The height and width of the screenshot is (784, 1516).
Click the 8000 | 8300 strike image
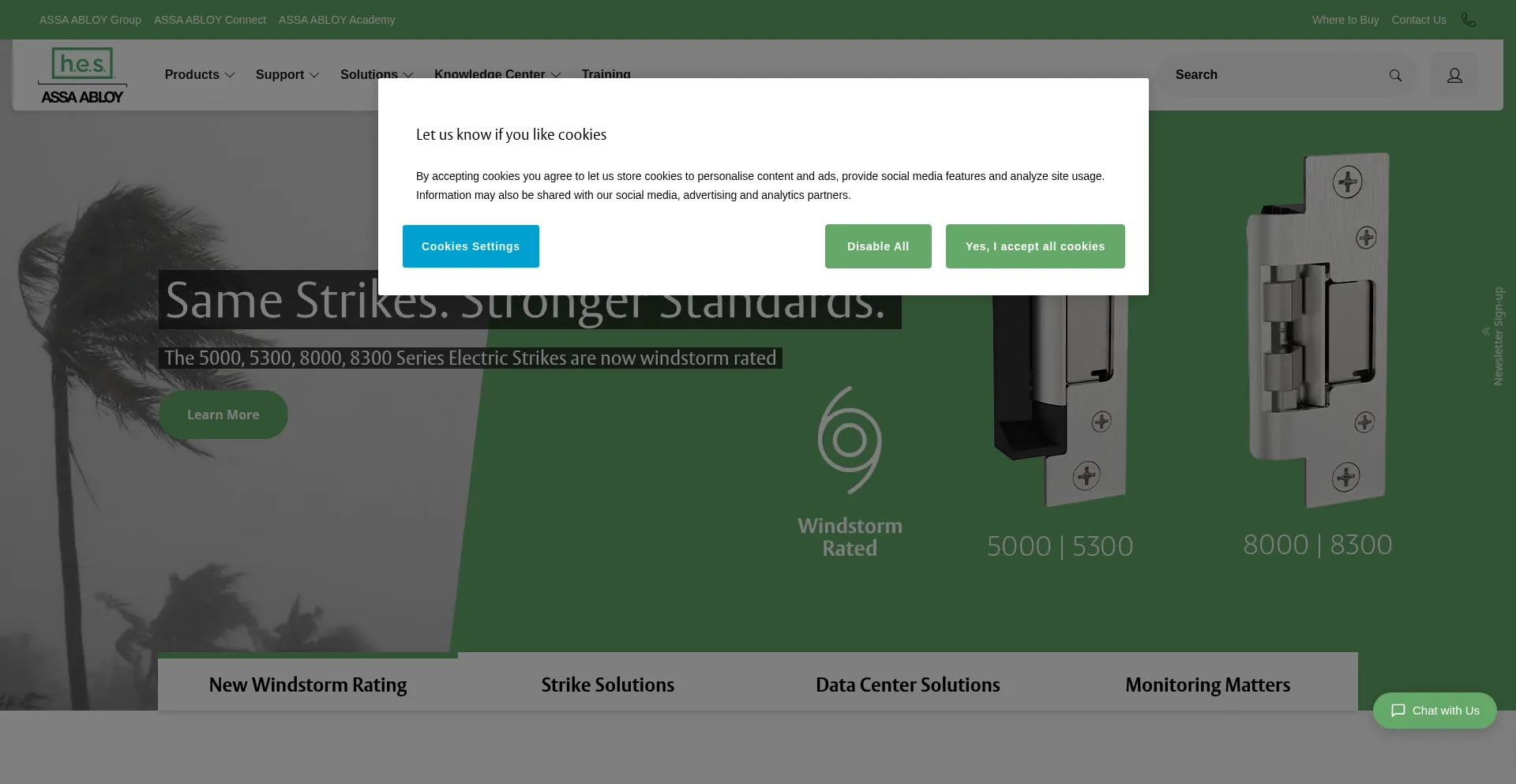tap(1317, 330)
